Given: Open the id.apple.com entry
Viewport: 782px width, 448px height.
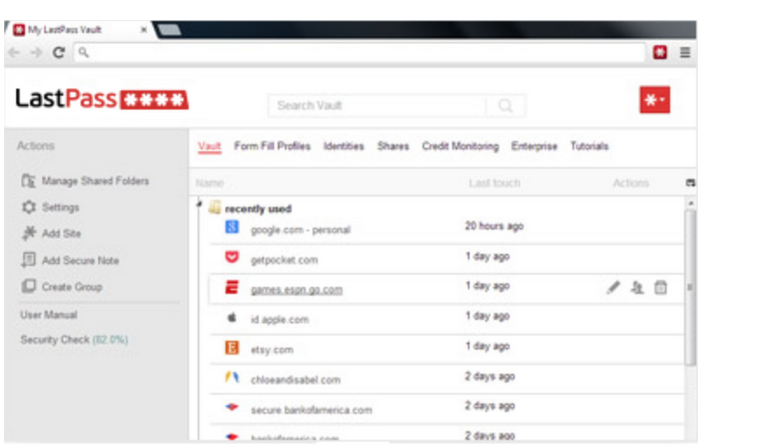Looking at the screenshot, I should click(280, 320).
